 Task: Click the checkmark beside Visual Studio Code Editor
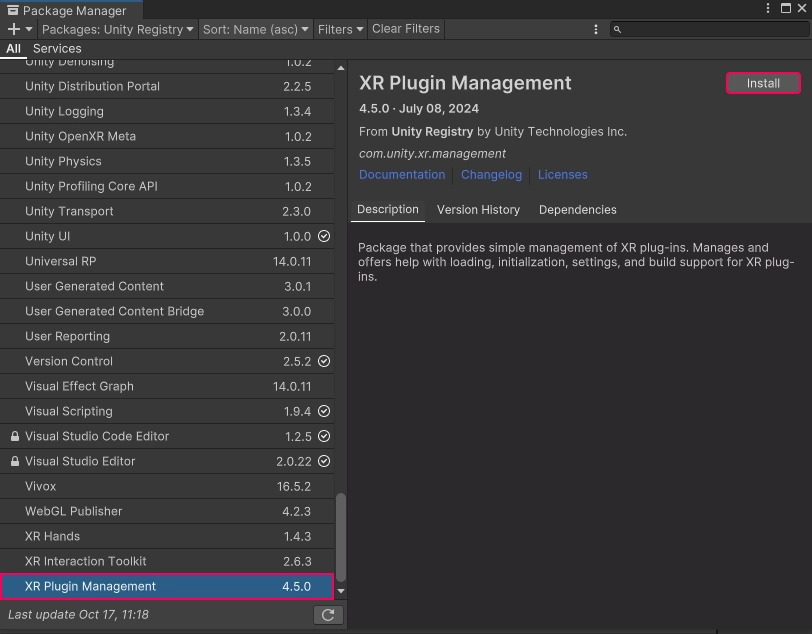click(322, 436)
